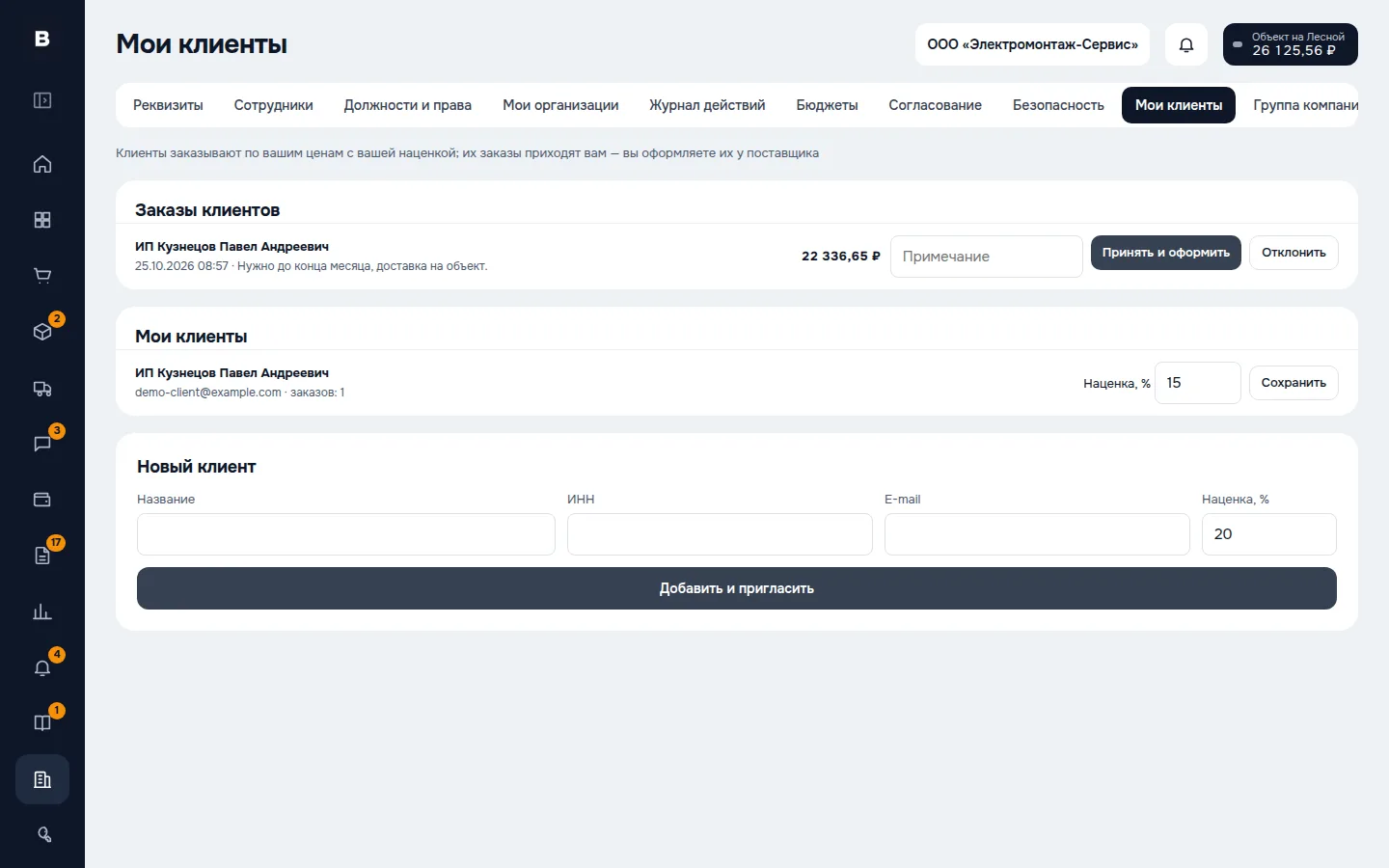Click the Отклонить button for the order
The image size is (1389, 868).
point(1294,253)
